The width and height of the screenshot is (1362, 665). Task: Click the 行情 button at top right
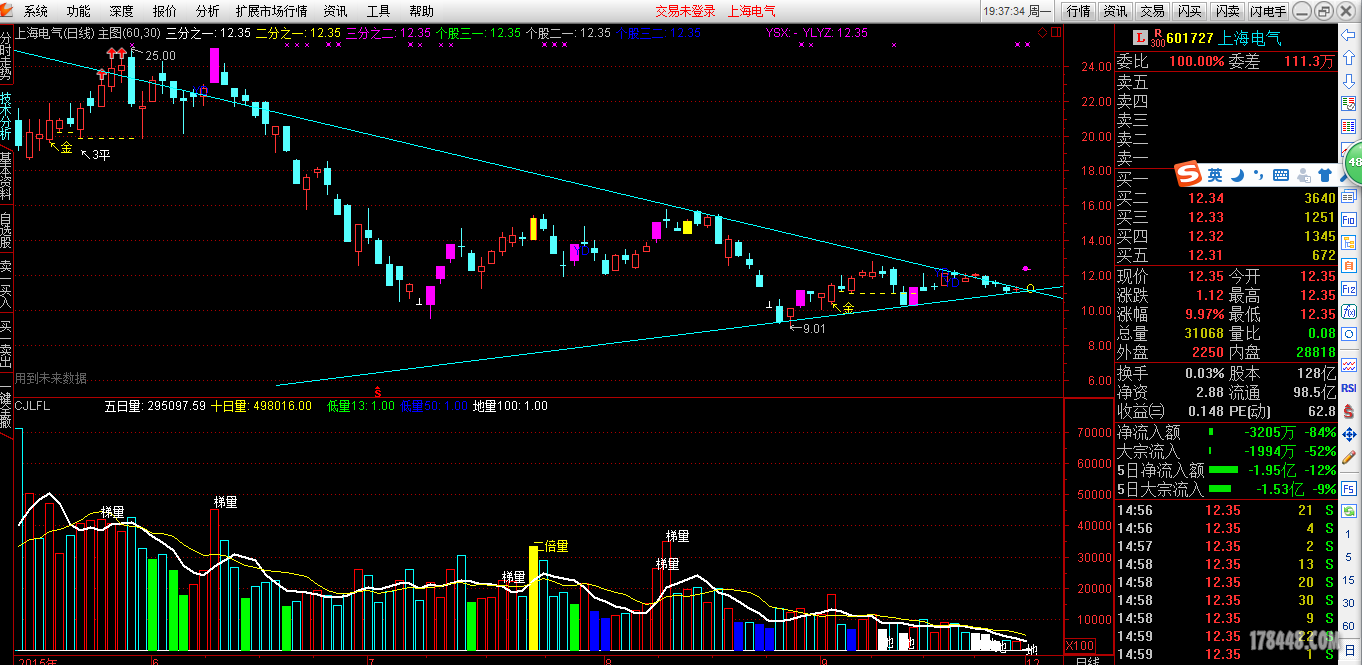pyautogui.click(x=1078, y=11)
